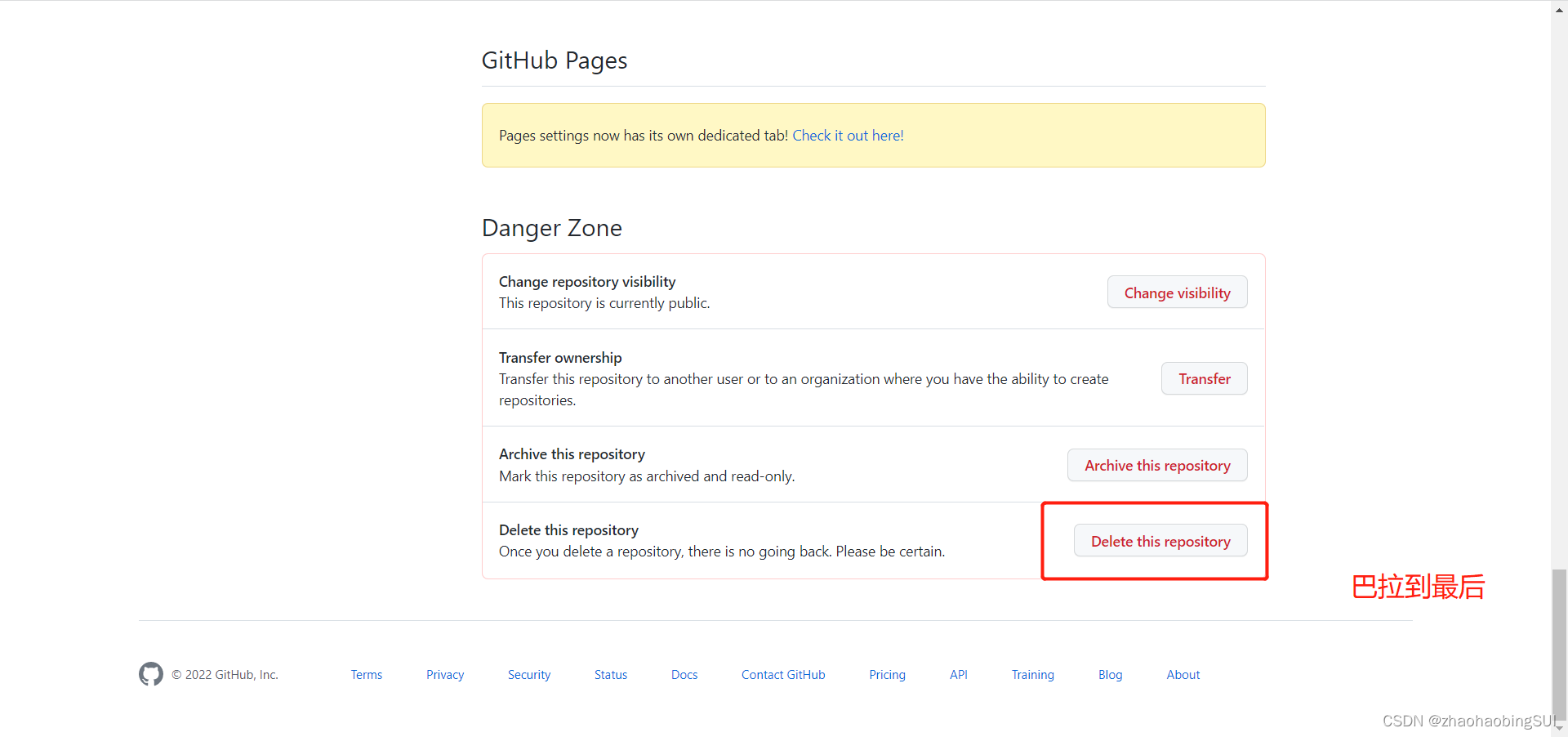Click the scrollbar down arrow
The height and width of the screenshot is (737, 1568).
point(1559,729)
